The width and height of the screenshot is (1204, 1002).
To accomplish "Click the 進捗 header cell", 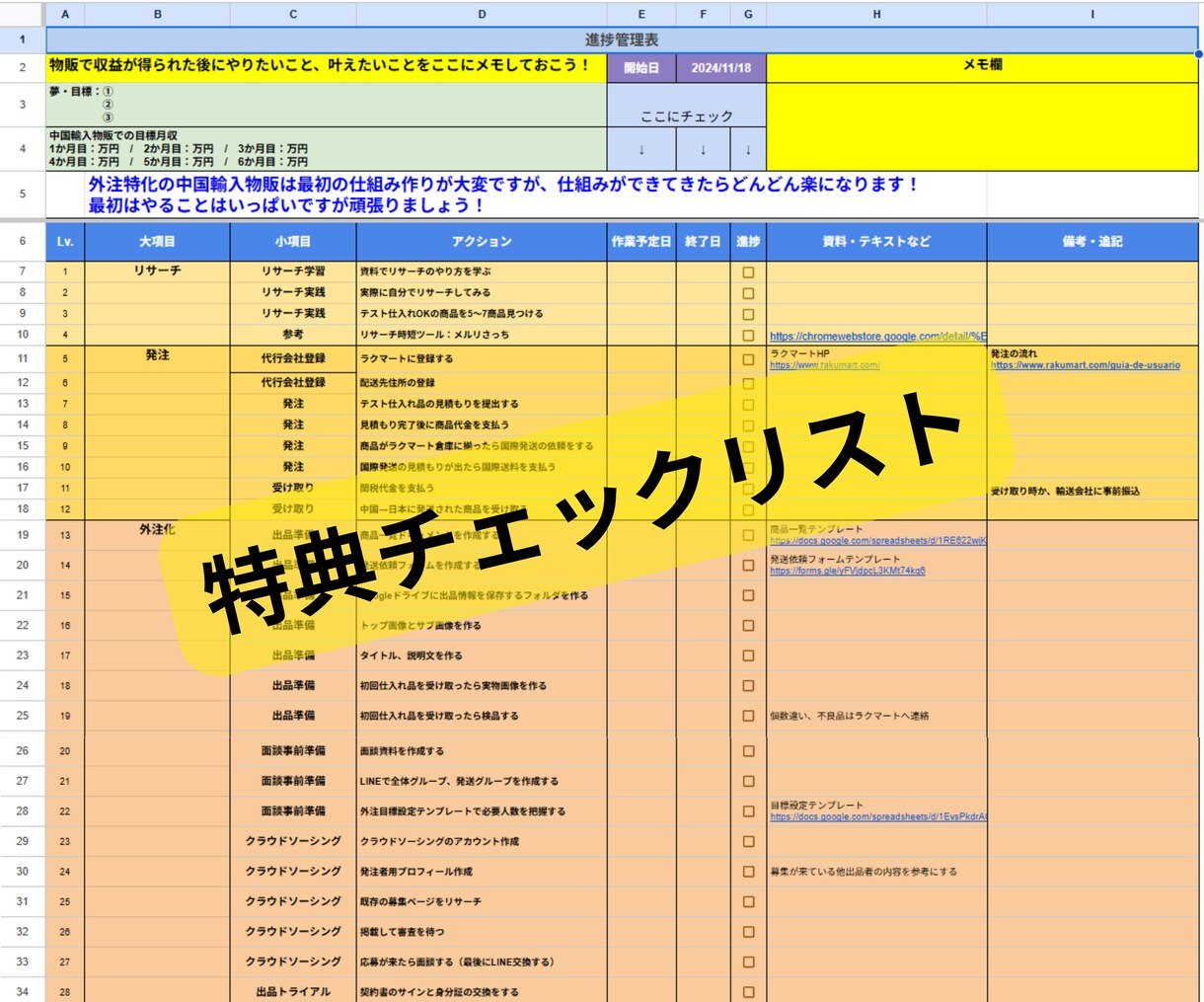I will pos(748,242).
